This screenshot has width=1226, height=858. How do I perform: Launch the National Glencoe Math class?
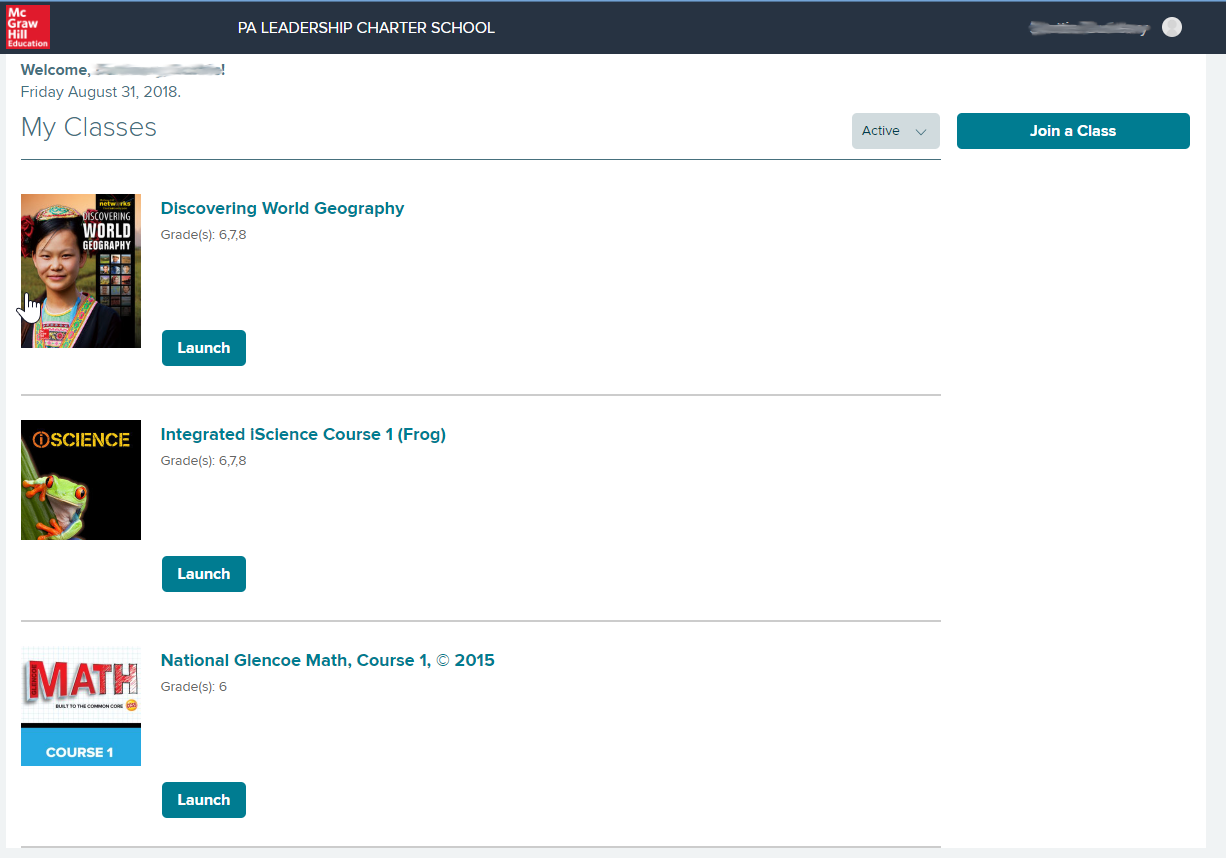pyautogui.click(x=204, y=800)
